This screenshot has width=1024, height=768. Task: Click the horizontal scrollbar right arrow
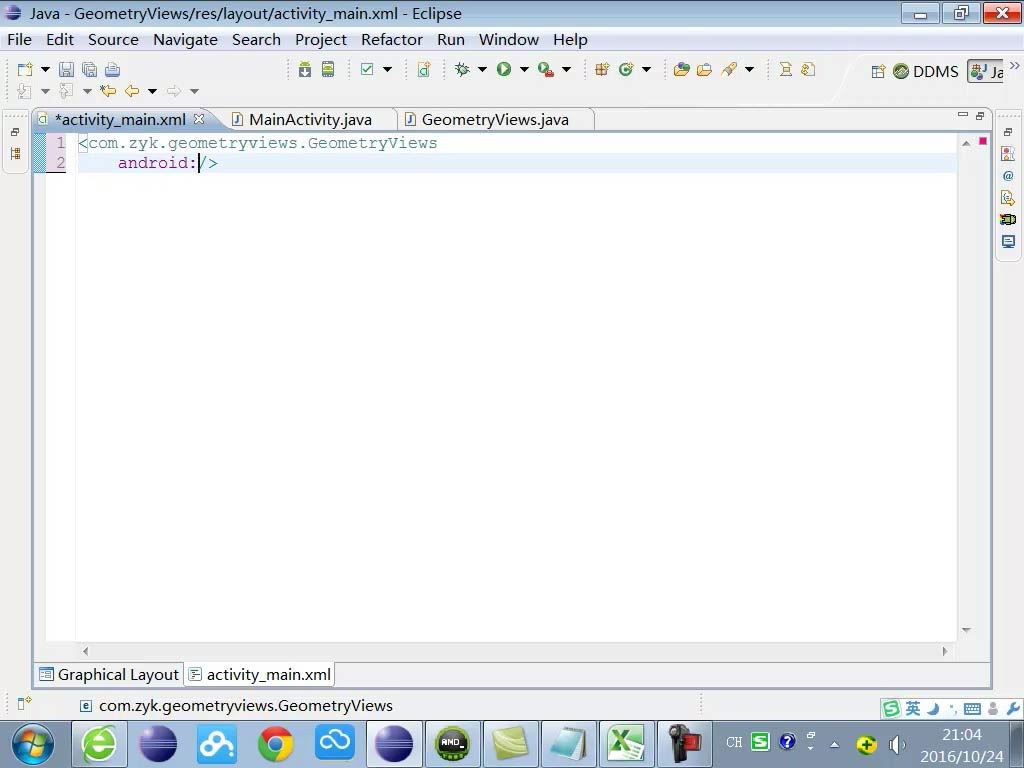point(945,651)
